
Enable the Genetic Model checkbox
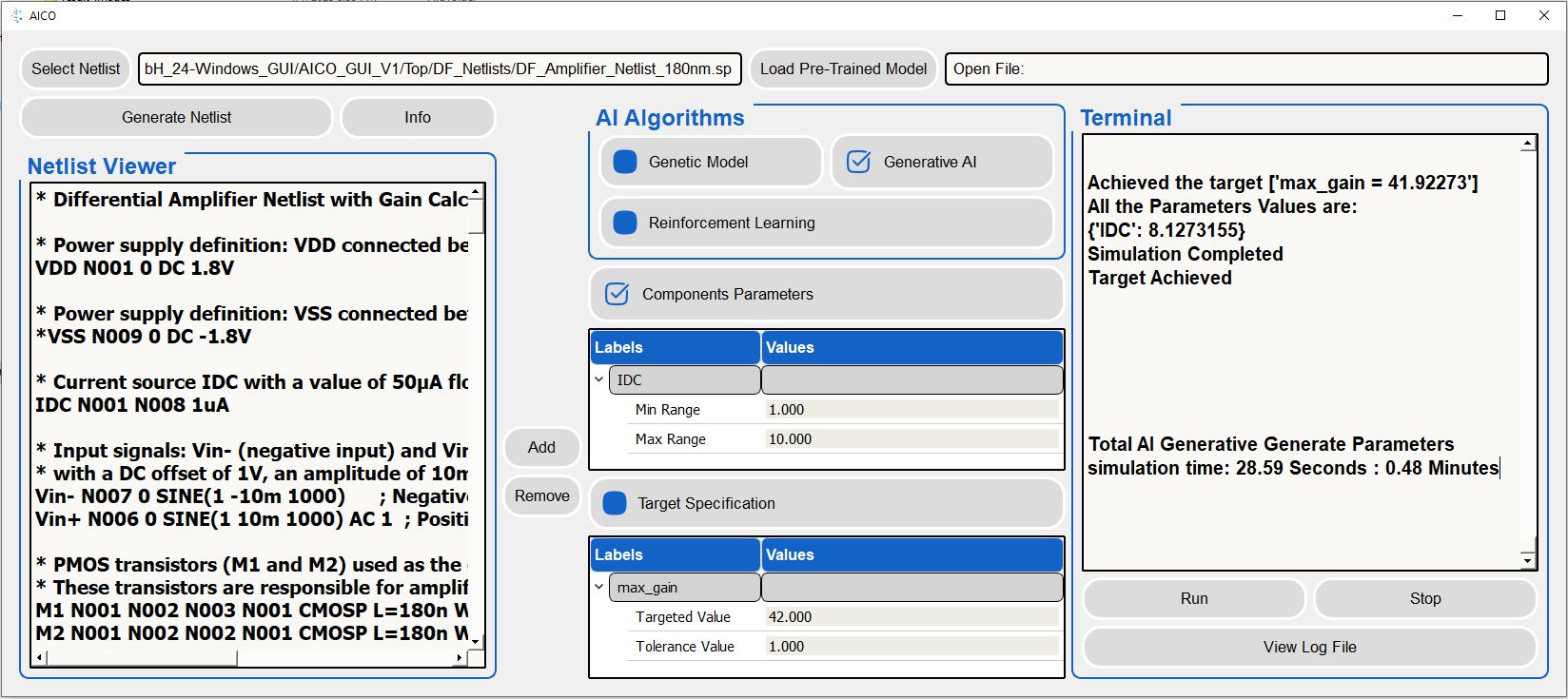(x=625, y=162)
